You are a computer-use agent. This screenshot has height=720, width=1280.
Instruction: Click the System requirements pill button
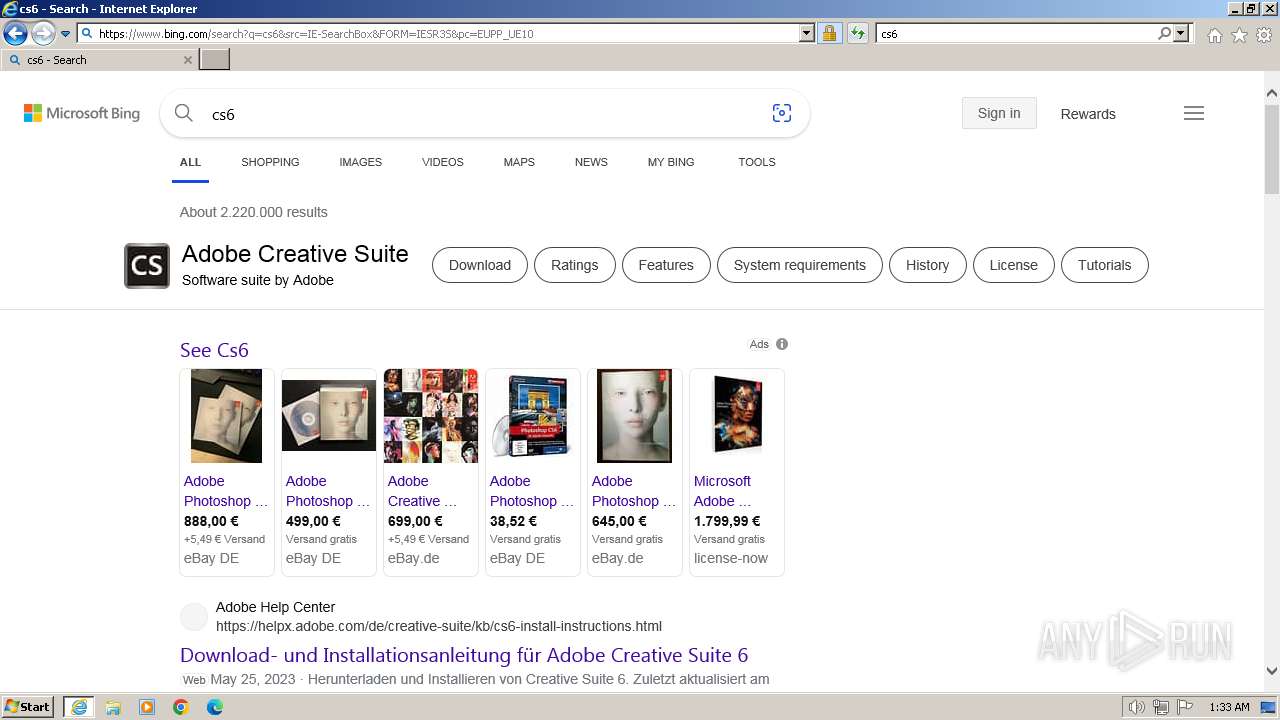(800, 265)
